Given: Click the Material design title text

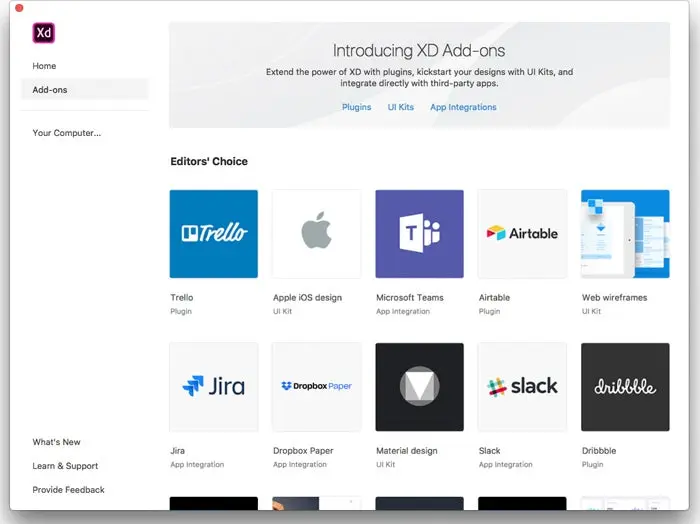Looking at the screenshot, I should pos(407,451).
